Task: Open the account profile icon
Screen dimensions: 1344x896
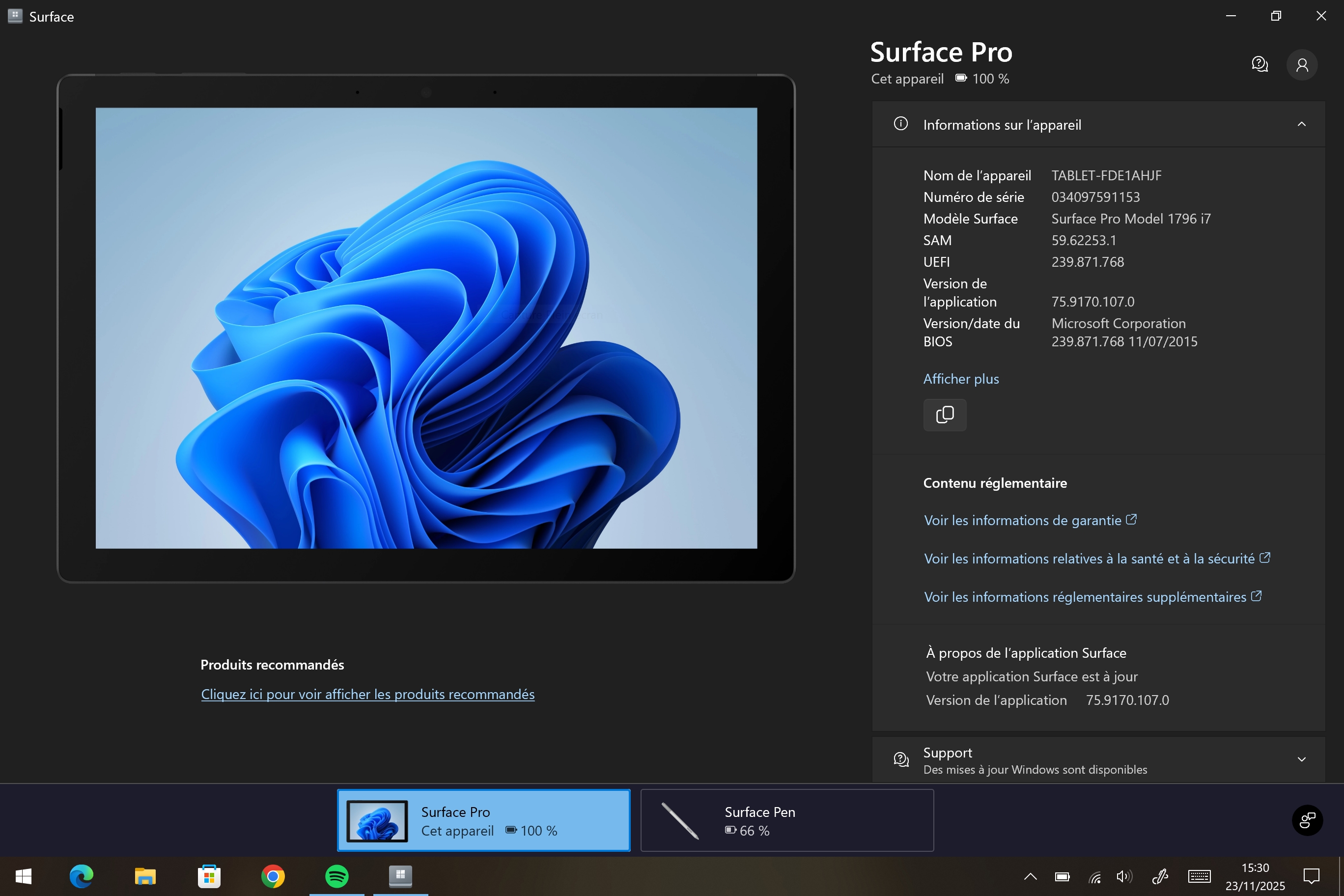Action: coord(1302,64)
